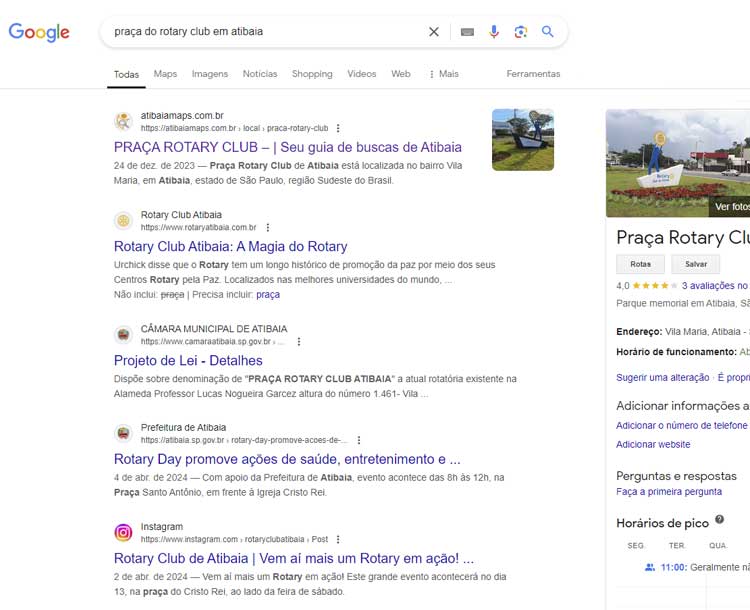Click the Google logo
This screenshot has height=610, width=750.
click(x=39, y=32)
